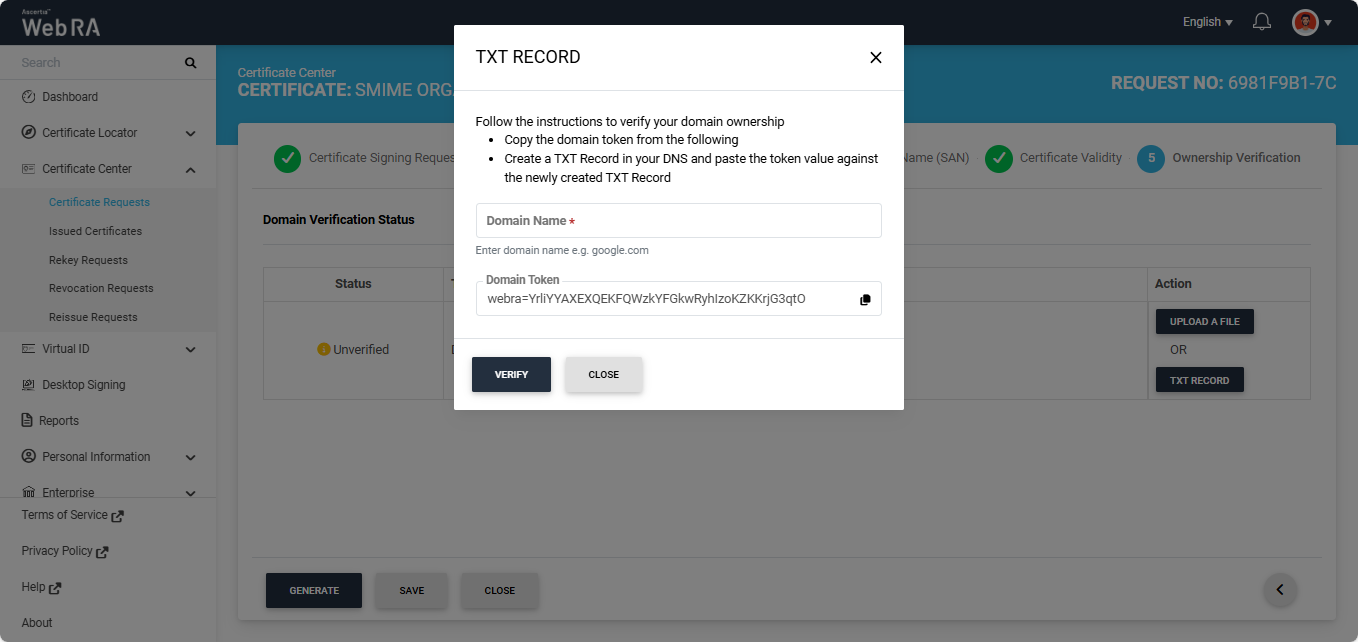1358x642 pixels.
Task: Click the page-level CLOSE button next to SAVE
Action: click(x=500, y=590)
